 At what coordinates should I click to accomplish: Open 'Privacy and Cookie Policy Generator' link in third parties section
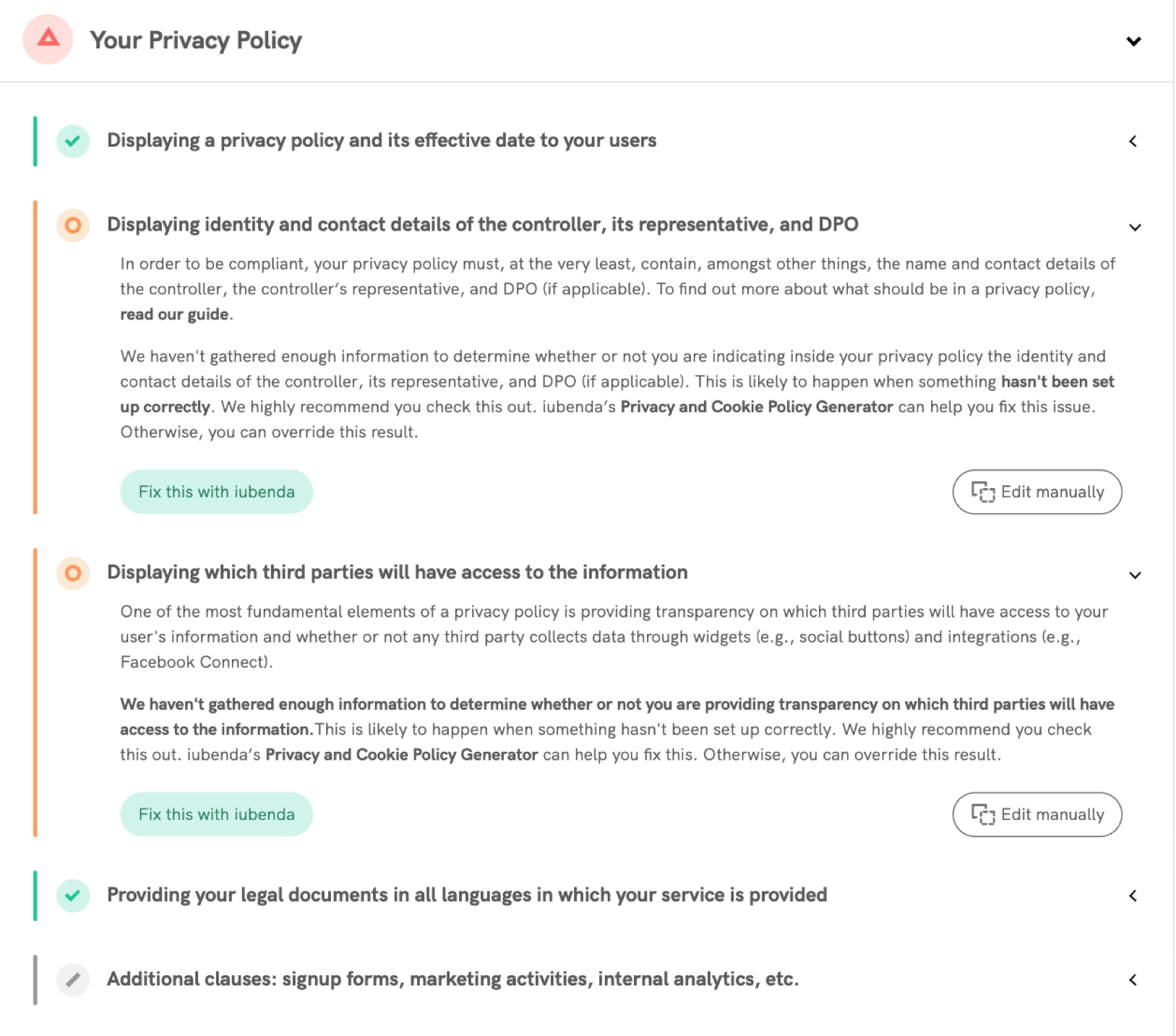point(401,754)
